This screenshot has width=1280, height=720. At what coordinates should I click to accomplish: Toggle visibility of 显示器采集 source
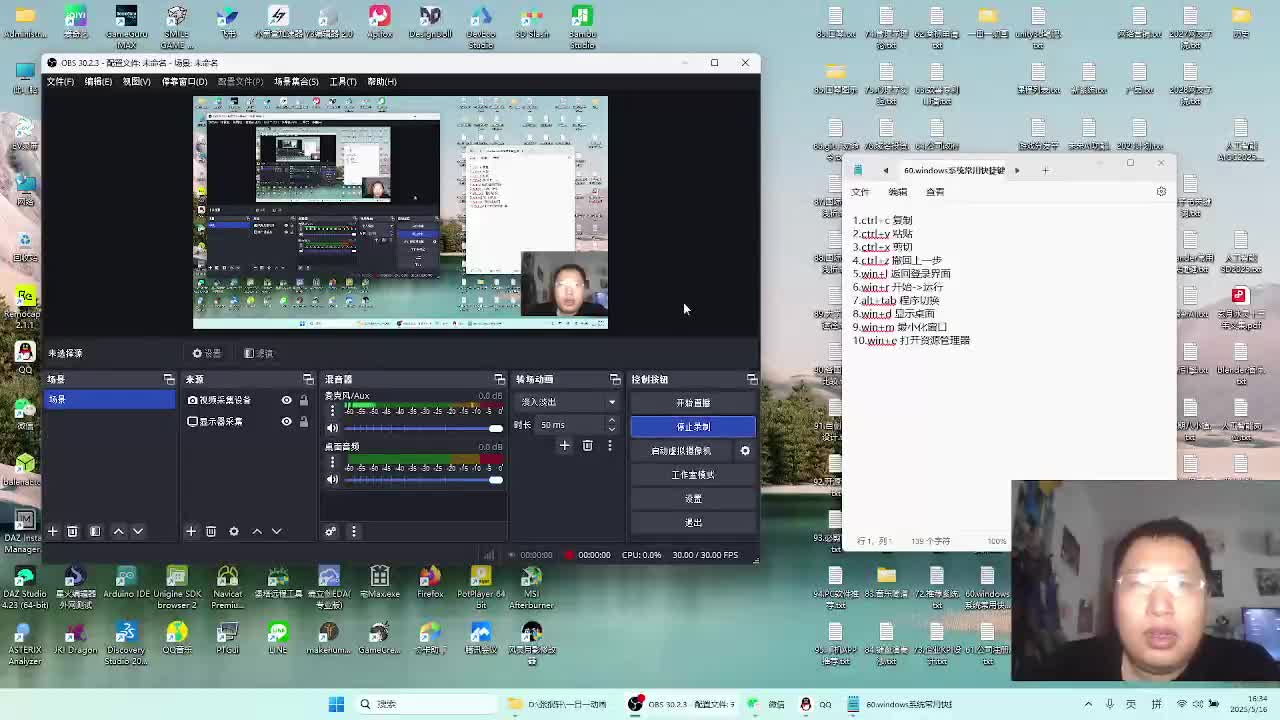[286, 421]
